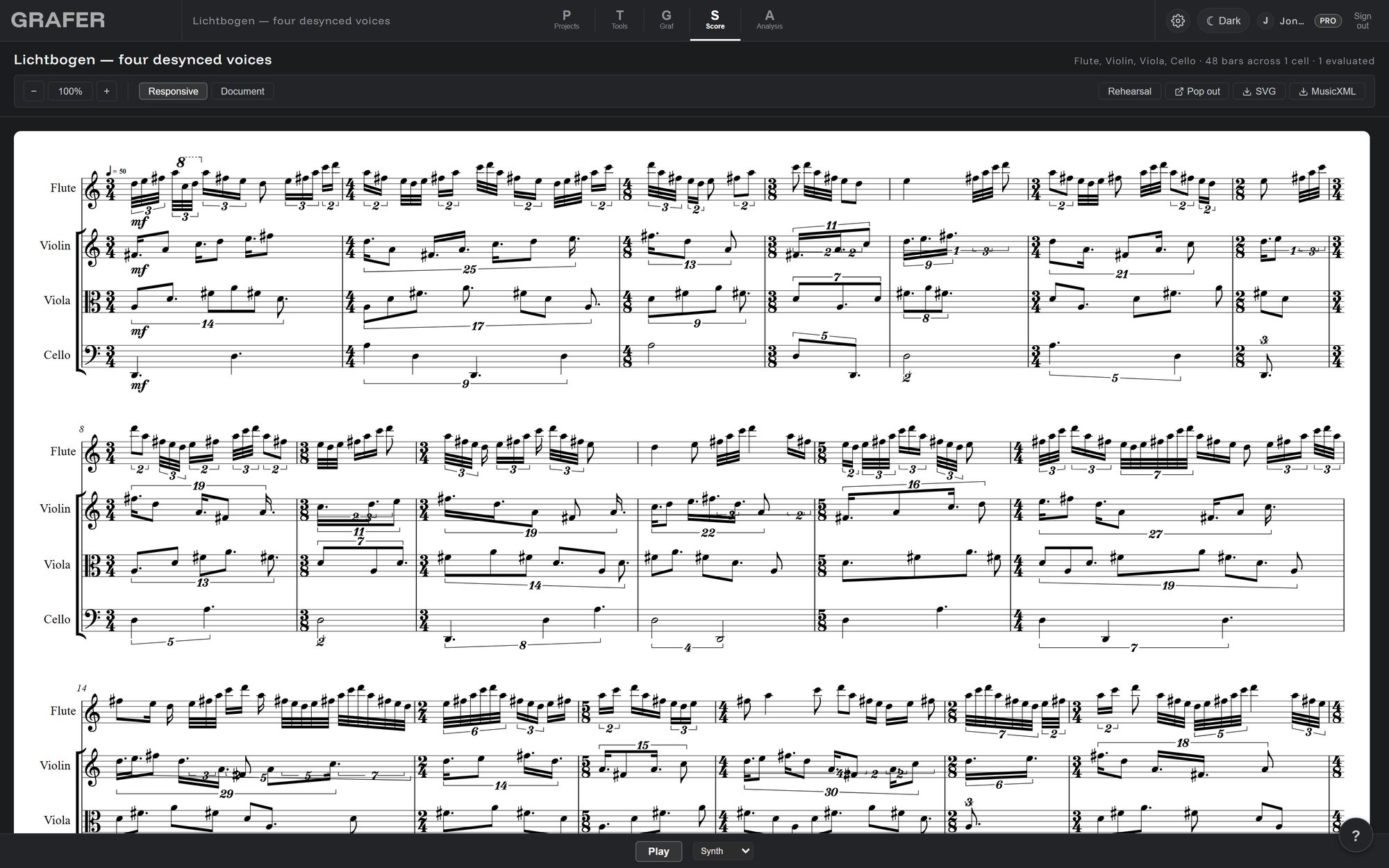The width and height of the screenshot is (1389, 868).
Task: Open the Analysis tab
Action: pyautogui.click(x=769, y=20)
